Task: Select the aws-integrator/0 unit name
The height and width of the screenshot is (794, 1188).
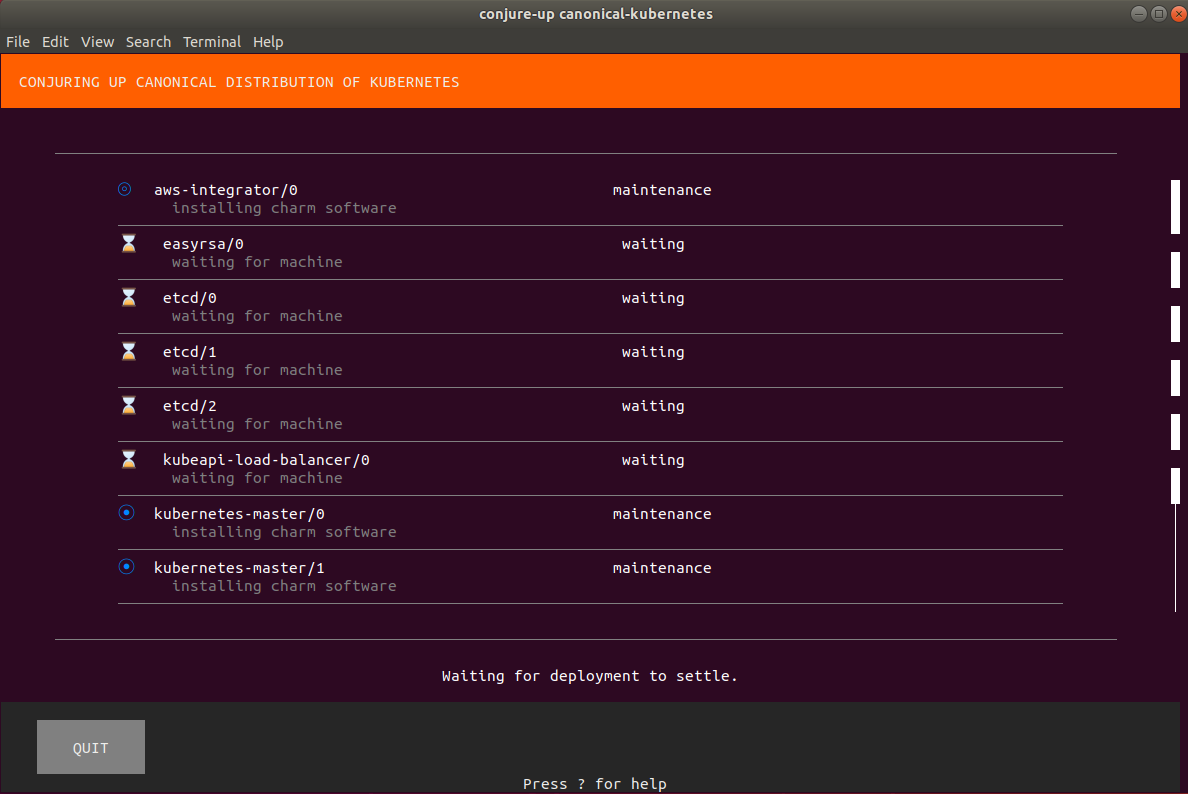Action: (226, 190)
